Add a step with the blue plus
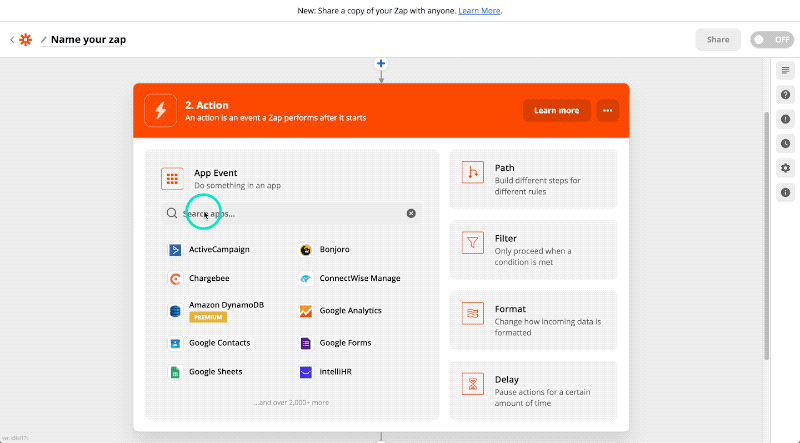This screenshot has width=800, height=443. 381,63
